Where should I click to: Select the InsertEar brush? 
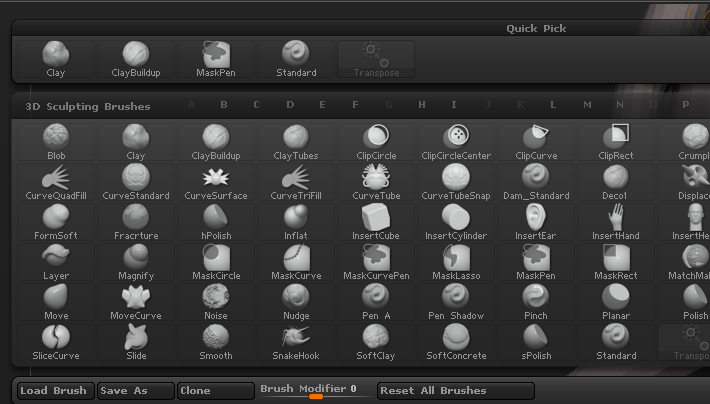[536, 222]
